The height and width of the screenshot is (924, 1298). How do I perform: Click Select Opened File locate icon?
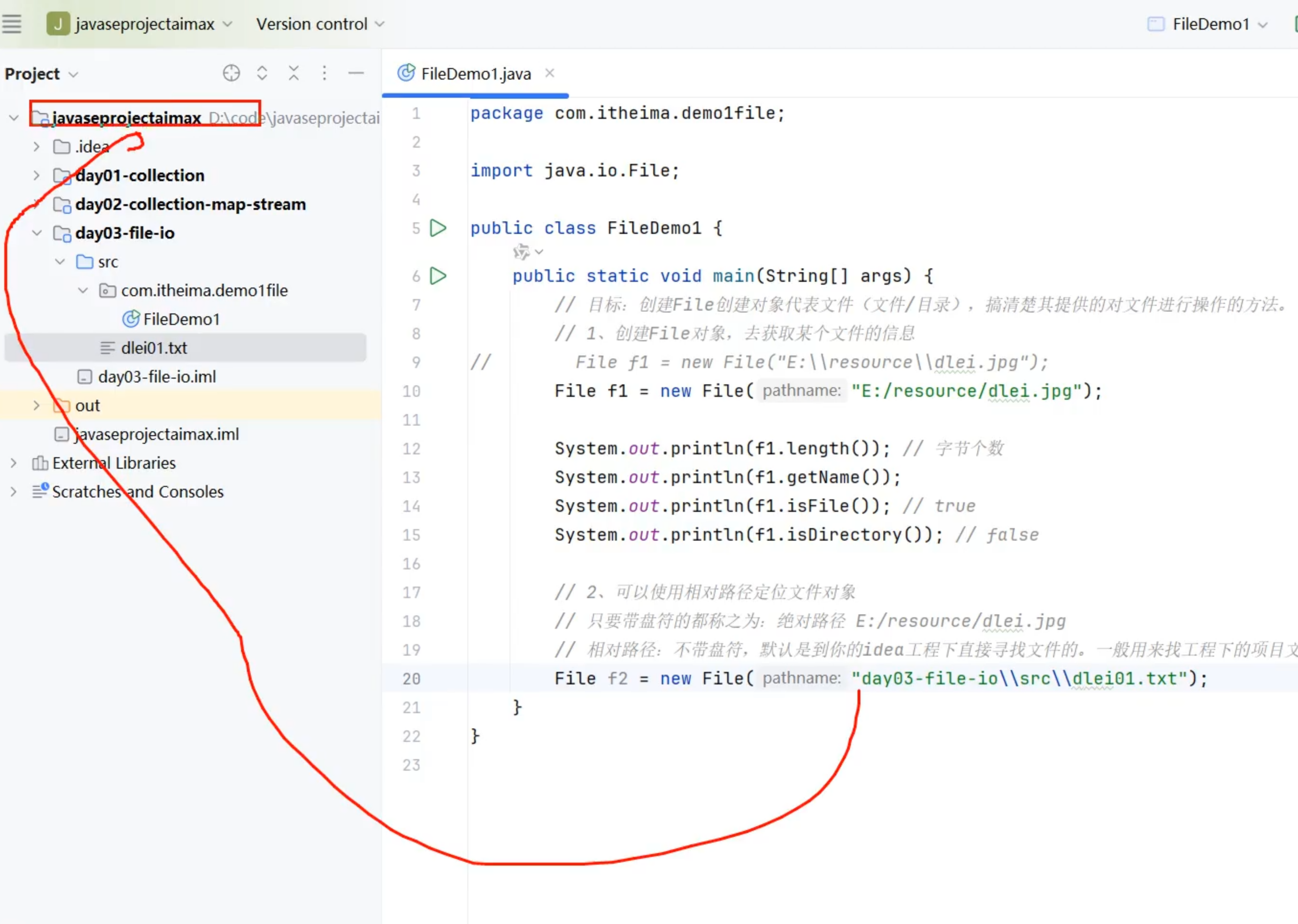pyautogui.click(x=231, y=73)
